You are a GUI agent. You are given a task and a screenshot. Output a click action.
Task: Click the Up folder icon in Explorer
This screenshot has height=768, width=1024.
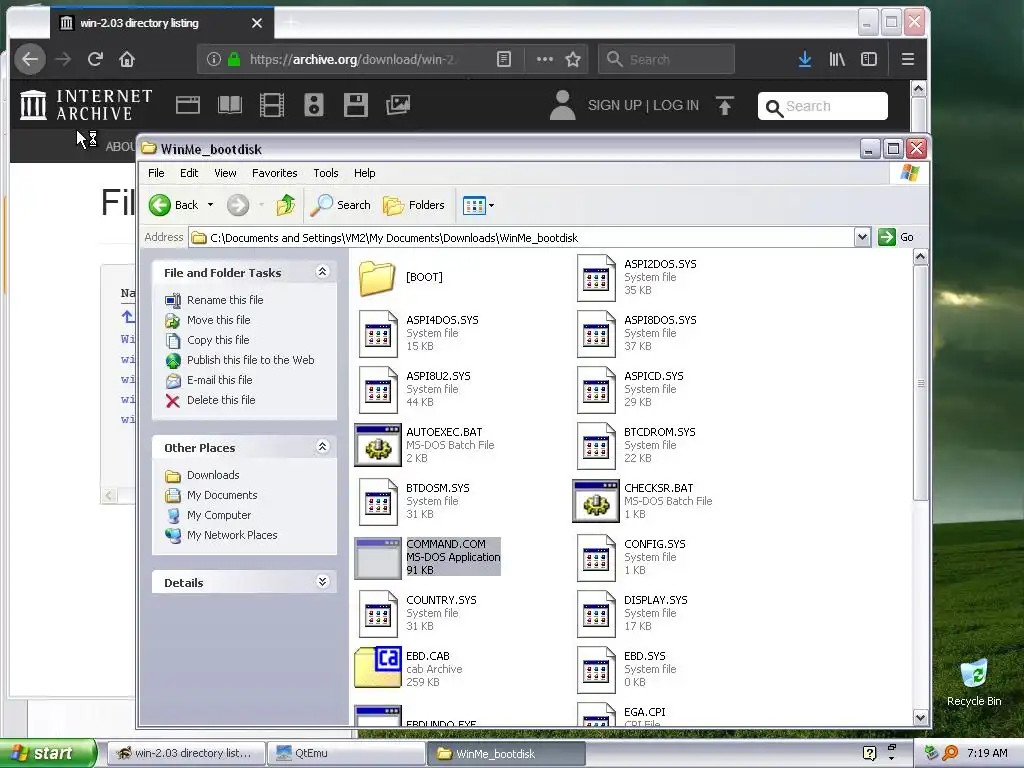click(285, 205)
